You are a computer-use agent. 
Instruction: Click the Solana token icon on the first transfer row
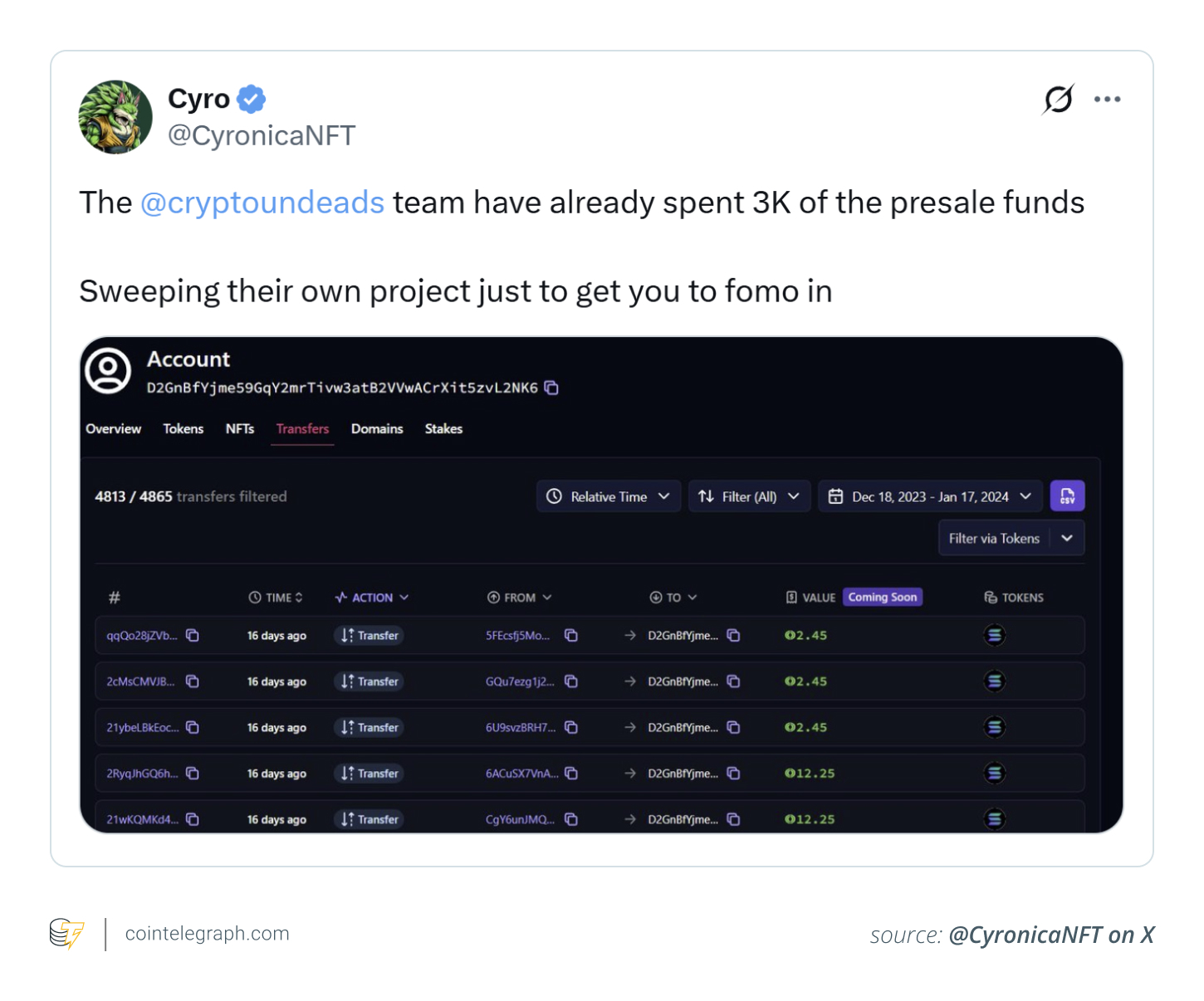pos(994,635)
